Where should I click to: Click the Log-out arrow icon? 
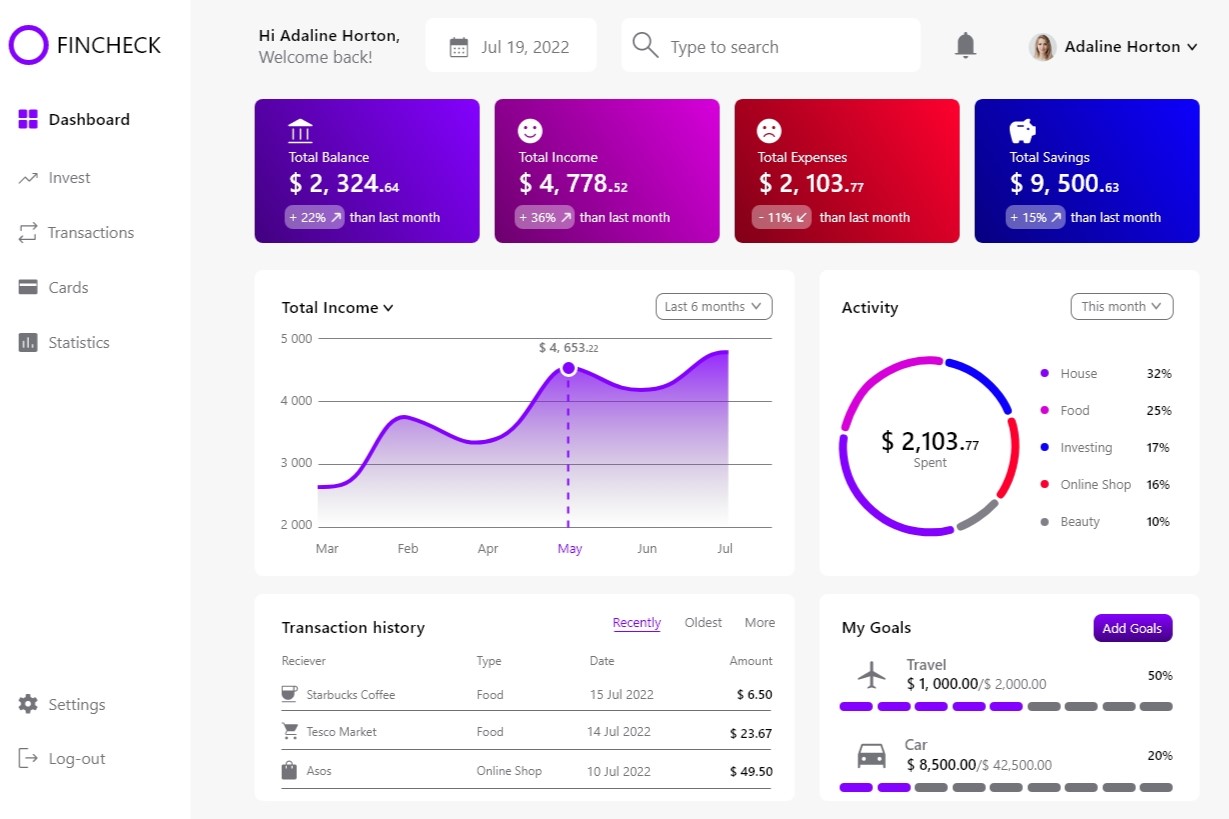click(28, 759)
